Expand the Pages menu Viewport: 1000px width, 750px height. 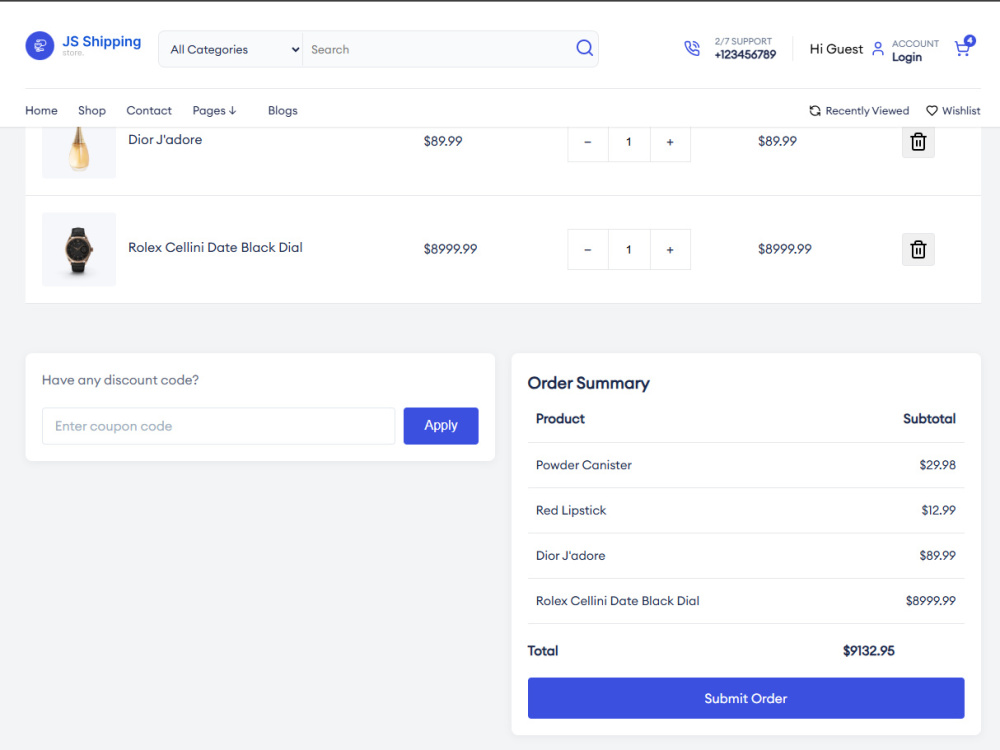[x=214, y=111]
